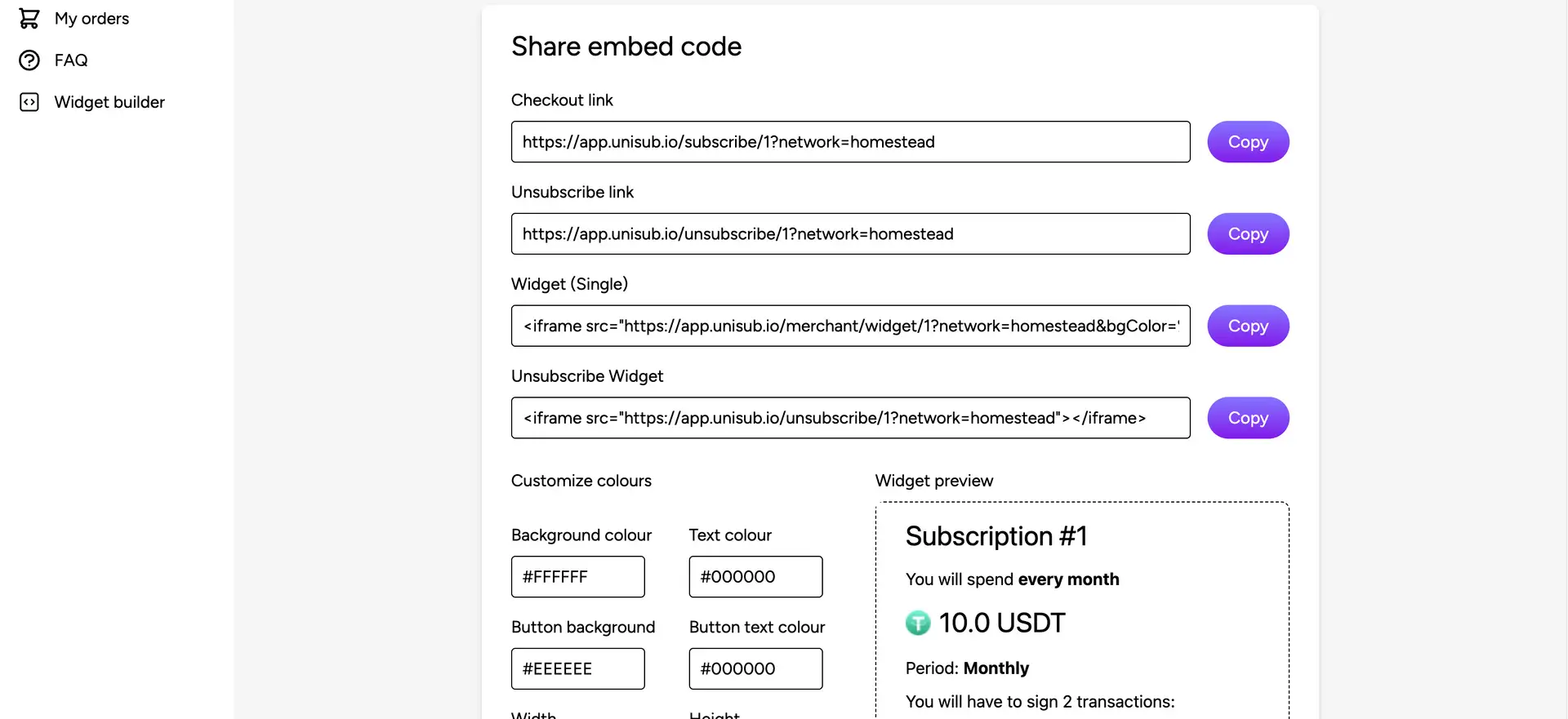Click the USDT token icon in preview
The height and width of the screenshot is (719, 1568).
tap(918, 623)
